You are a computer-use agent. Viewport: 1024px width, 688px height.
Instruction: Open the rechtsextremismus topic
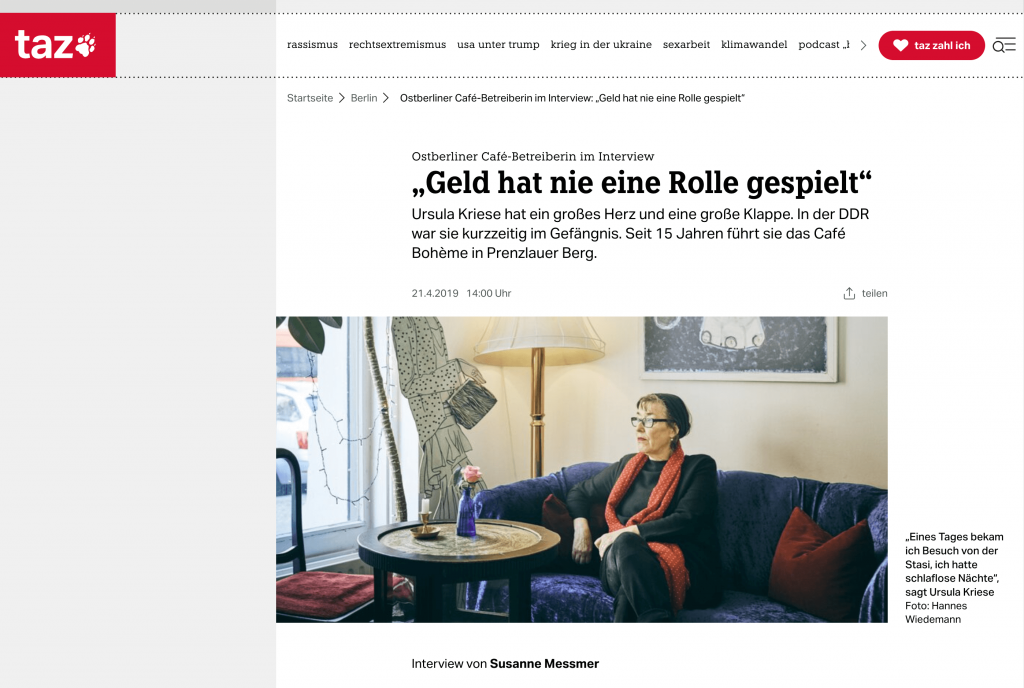[x=397, y=44]
